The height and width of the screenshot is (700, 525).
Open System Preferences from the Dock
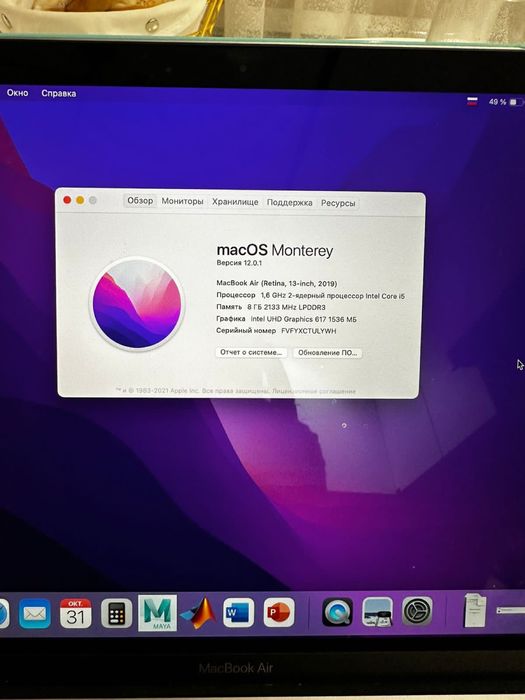(x=417, y=611)
